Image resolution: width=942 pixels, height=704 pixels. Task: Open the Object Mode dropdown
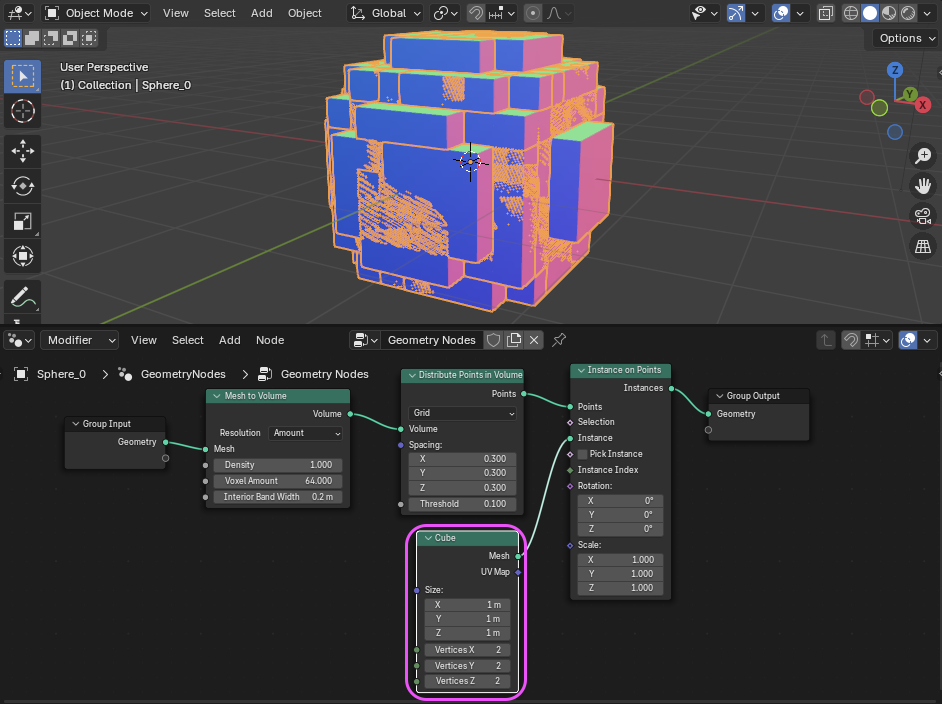pos(96,13)
